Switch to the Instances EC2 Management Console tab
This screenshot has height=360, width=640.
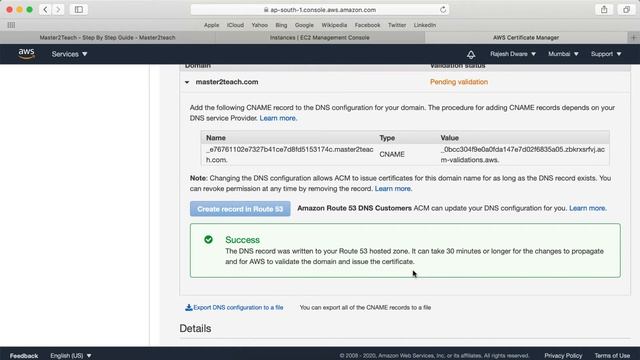click(x=320, y=38)
